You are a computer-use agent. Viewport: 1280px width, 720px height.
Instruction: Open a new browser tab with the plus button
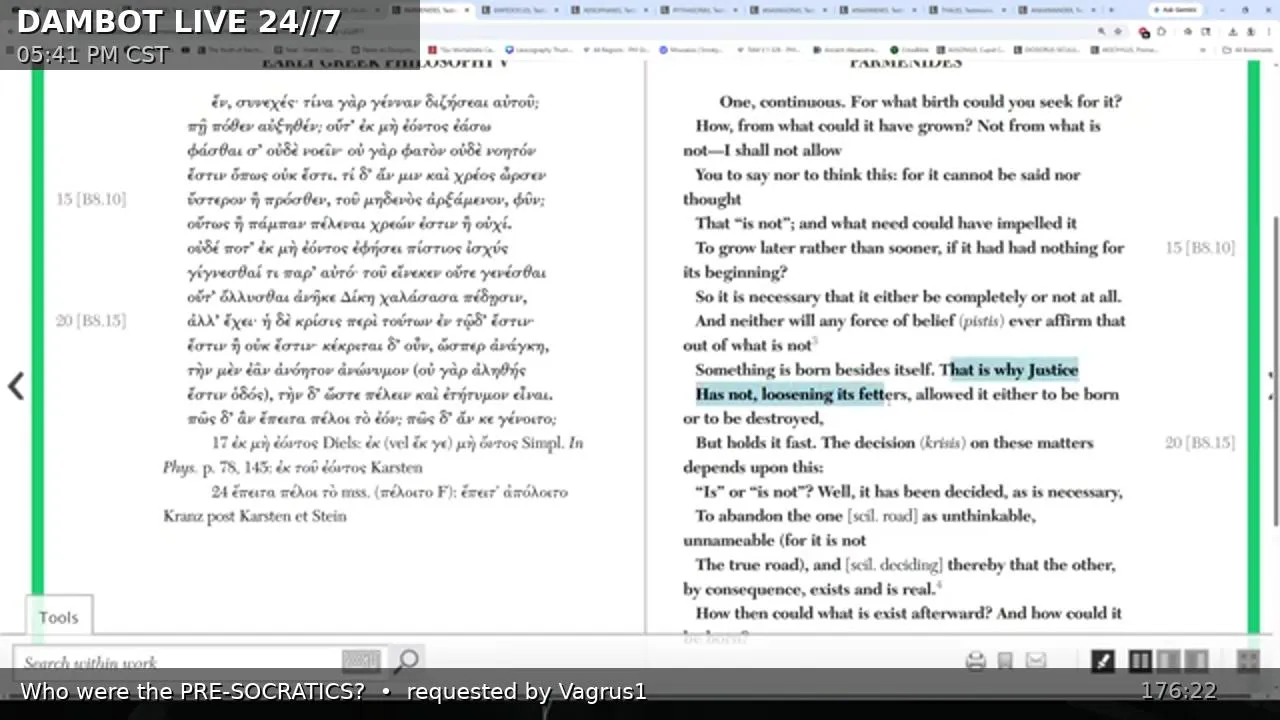tap(1111, 10)
